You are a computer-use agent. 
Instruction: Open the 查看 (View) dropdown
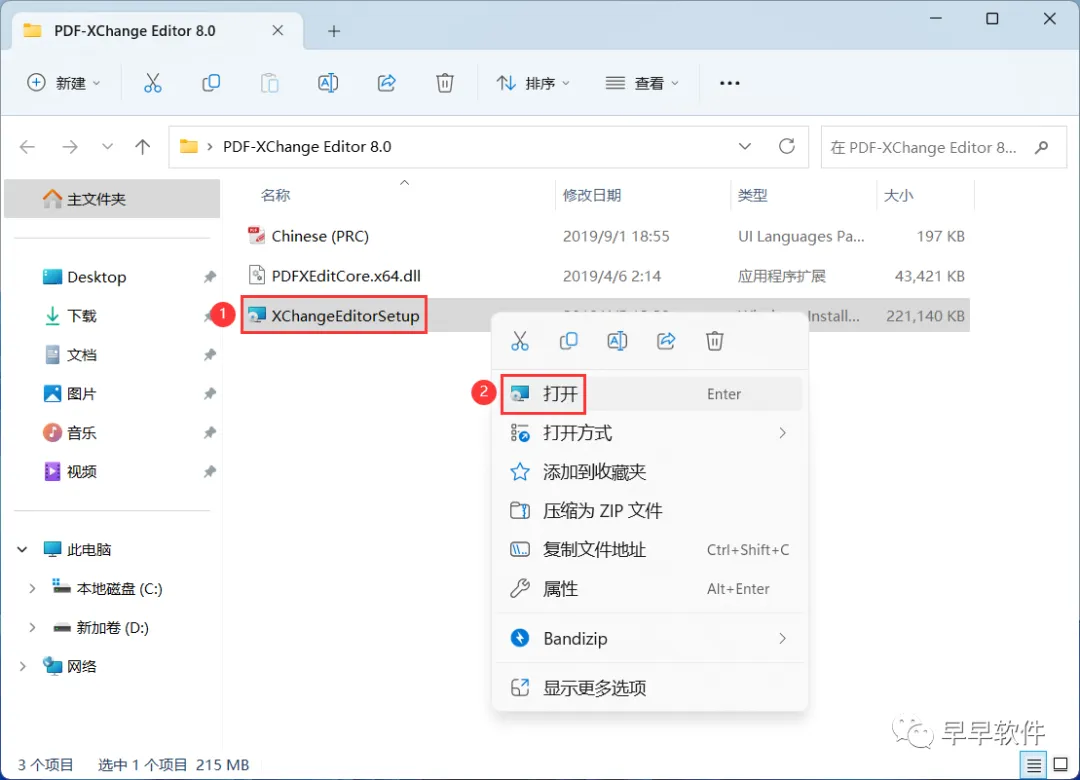(x=642, y=83)
